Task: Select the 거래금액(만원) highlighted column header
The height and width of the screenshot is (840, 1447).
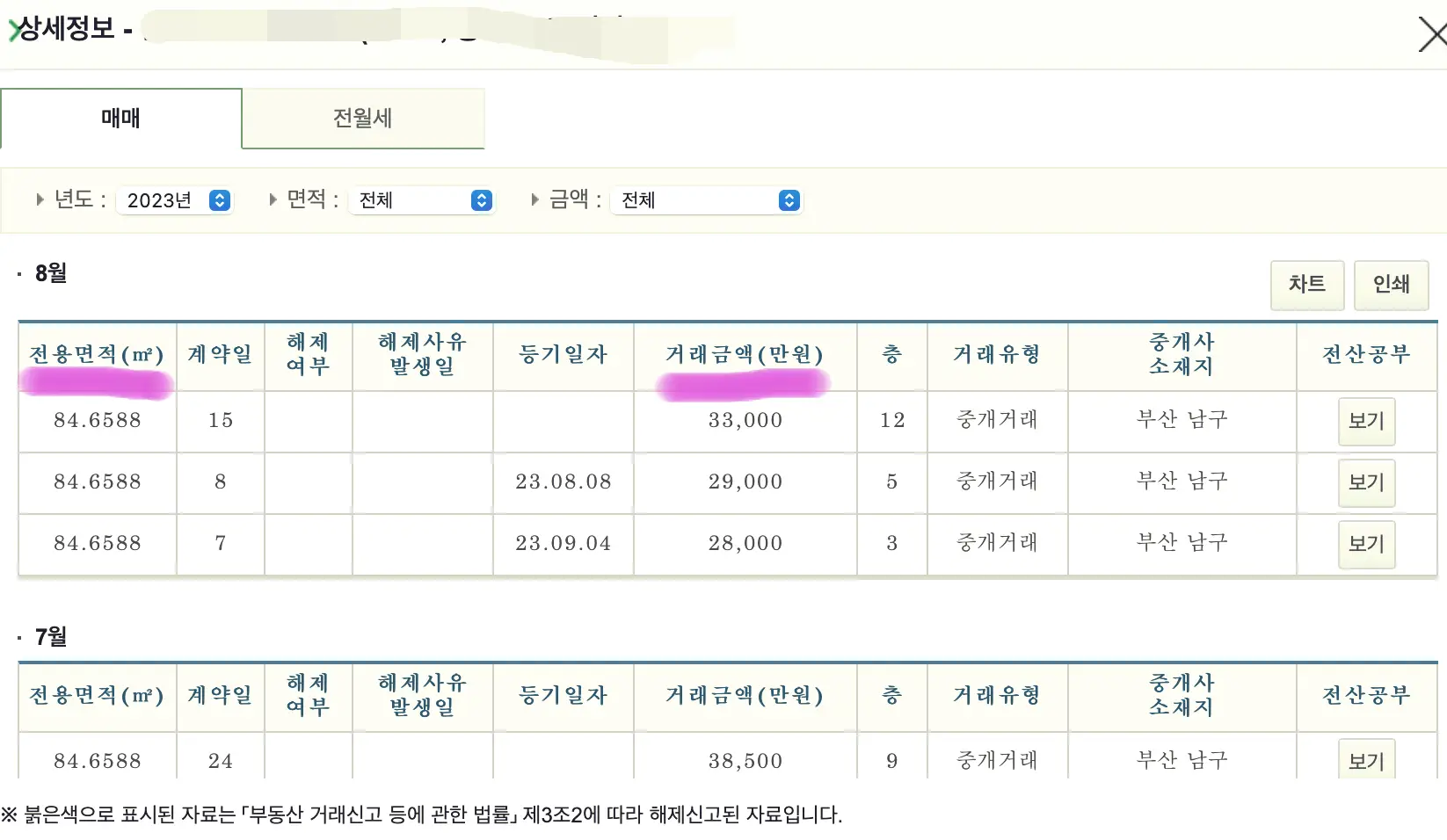Action: pyautogui.click(x=744, y=354)
